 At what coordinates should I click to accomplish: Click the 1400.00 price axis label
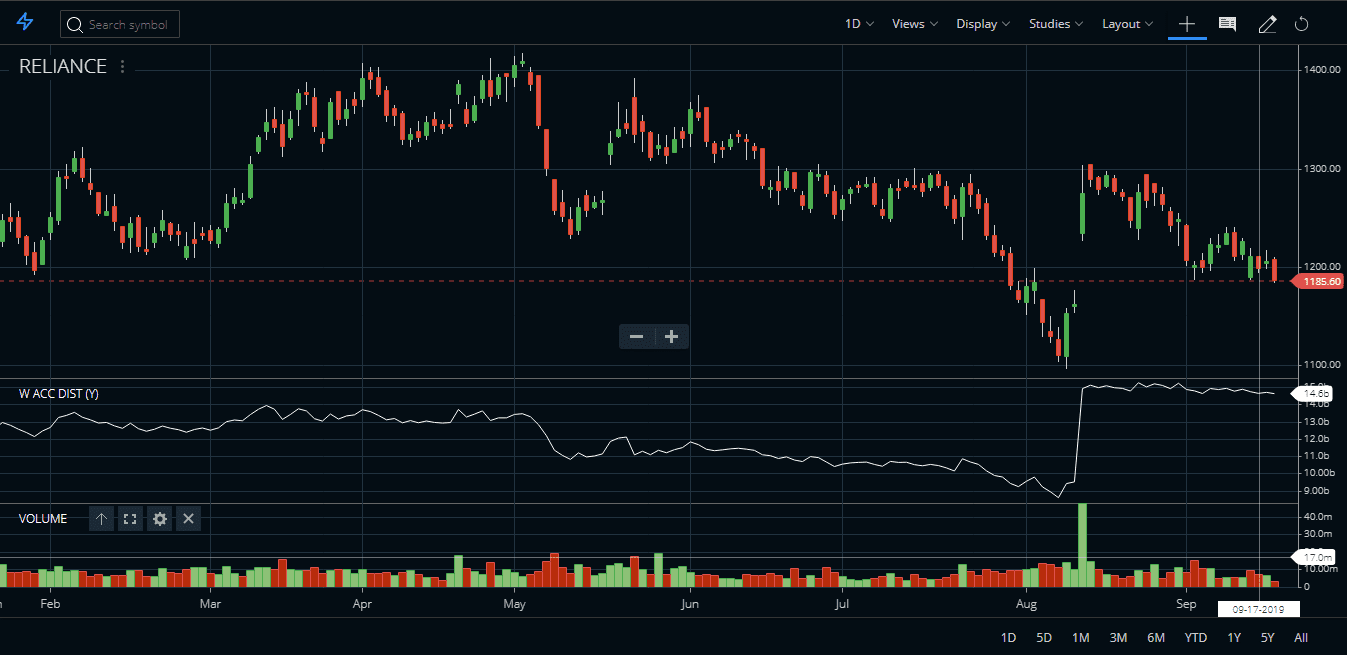1322,70
